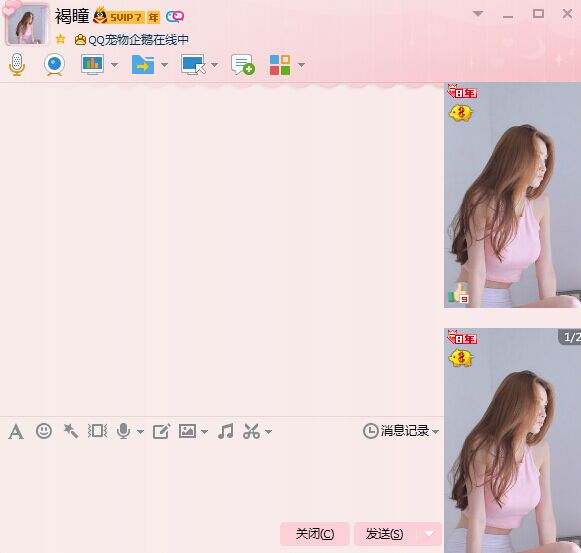Open the colorful apps grid icon
The image size is (581, 553).
280,65
